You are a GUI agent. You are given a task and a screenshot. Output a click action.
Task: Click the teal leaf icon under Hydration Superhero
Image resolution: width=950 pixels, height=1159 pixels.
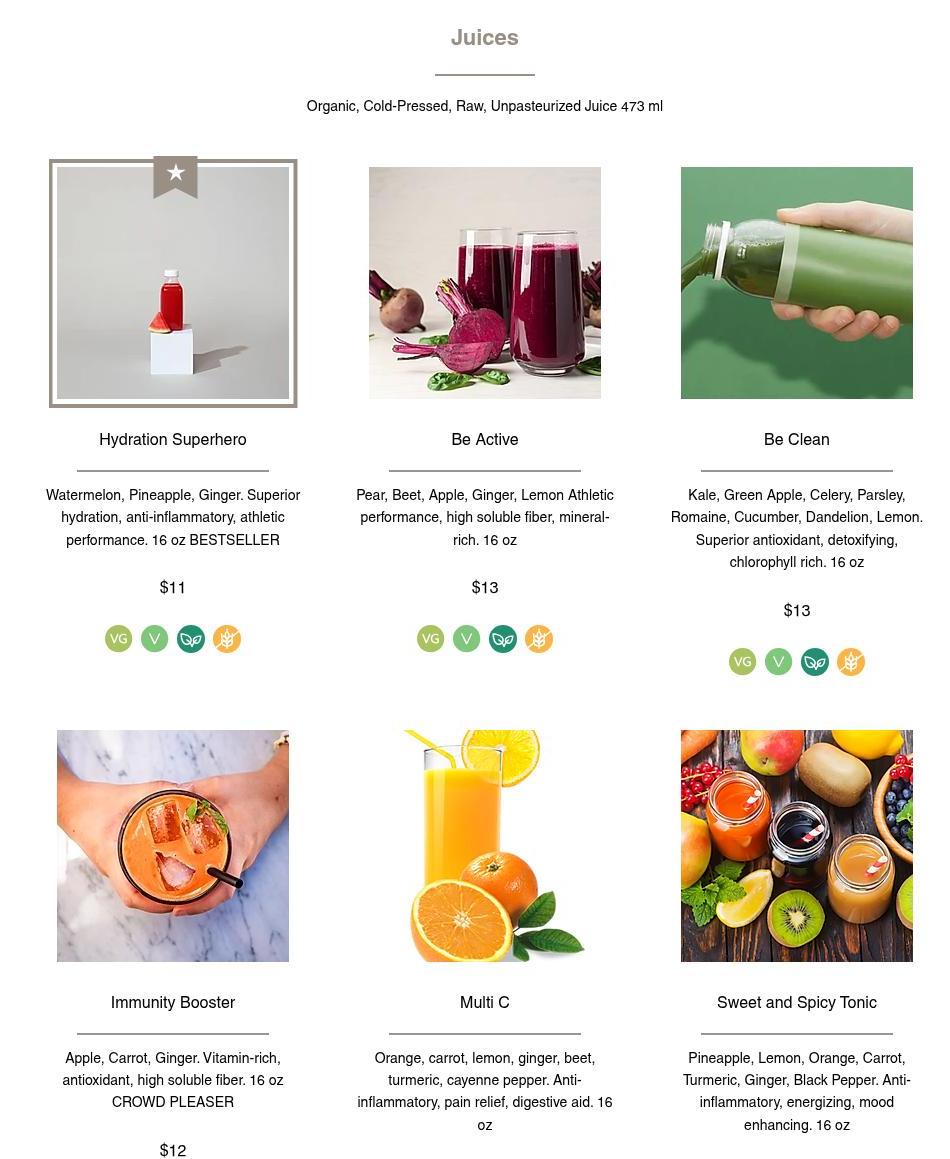(191, 639)
